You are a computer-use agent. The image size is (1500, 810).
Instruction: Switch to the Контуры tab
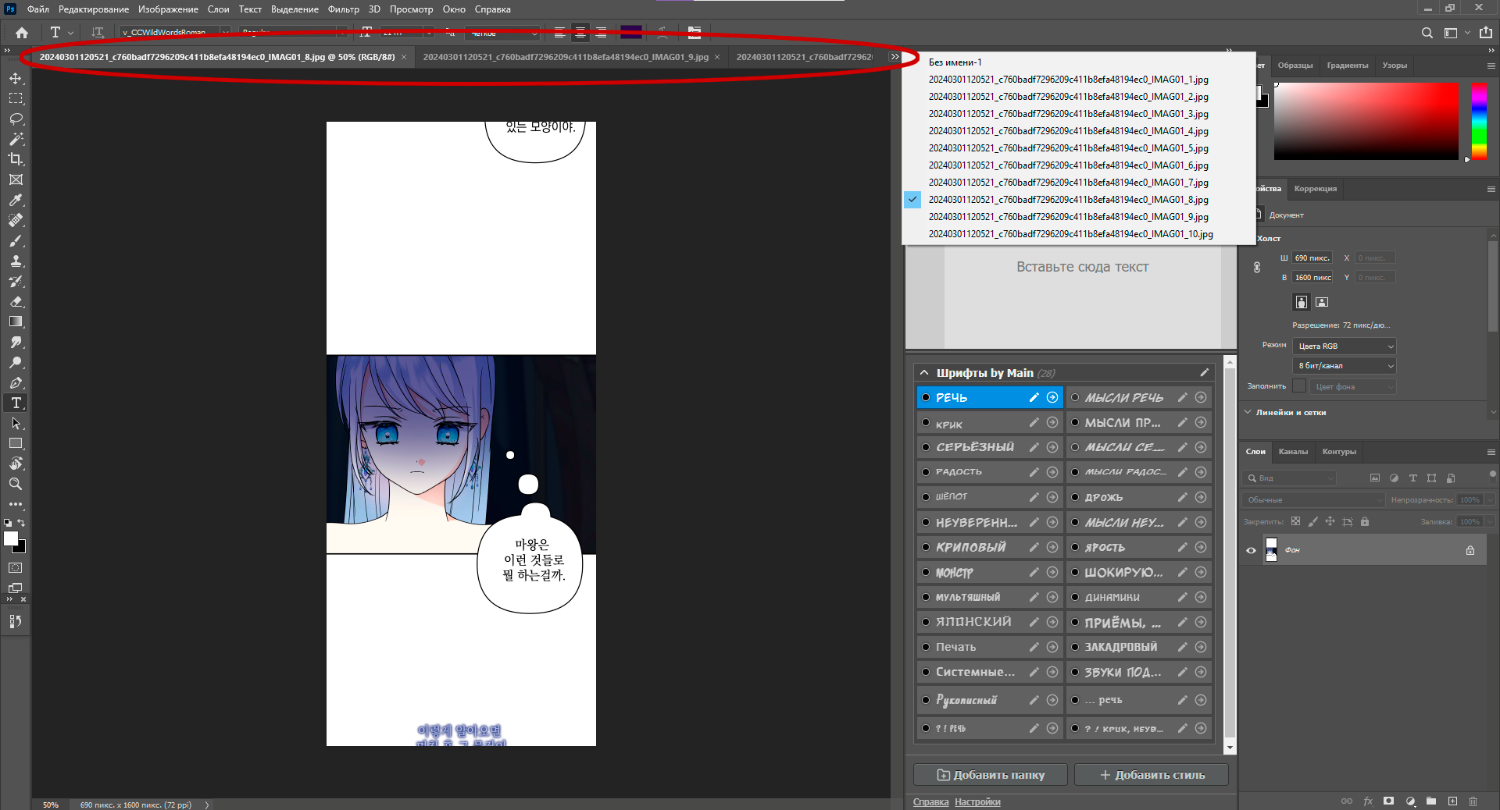tap(1339, 451)
